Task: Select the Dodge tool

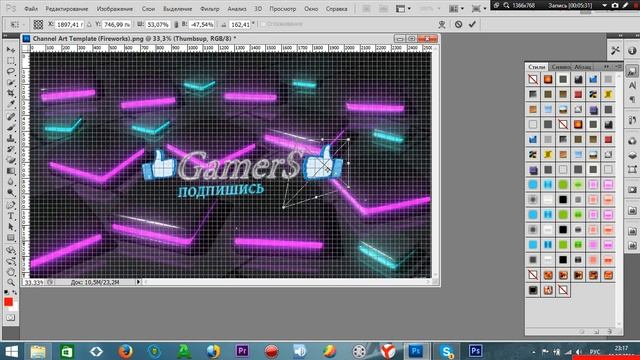Action: (11, 193)
